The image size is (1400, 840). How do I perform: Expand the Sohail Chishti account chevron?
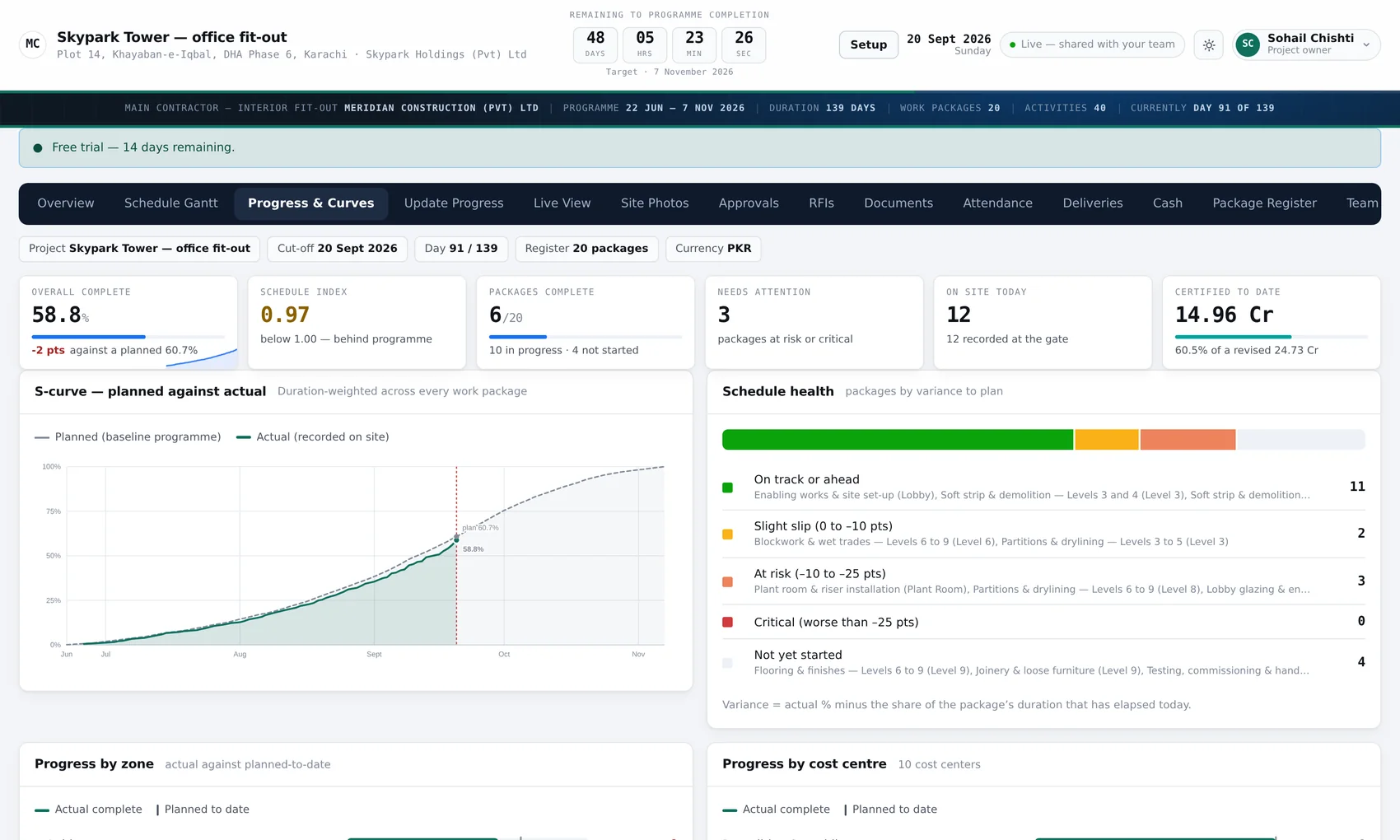[1366, 44]
